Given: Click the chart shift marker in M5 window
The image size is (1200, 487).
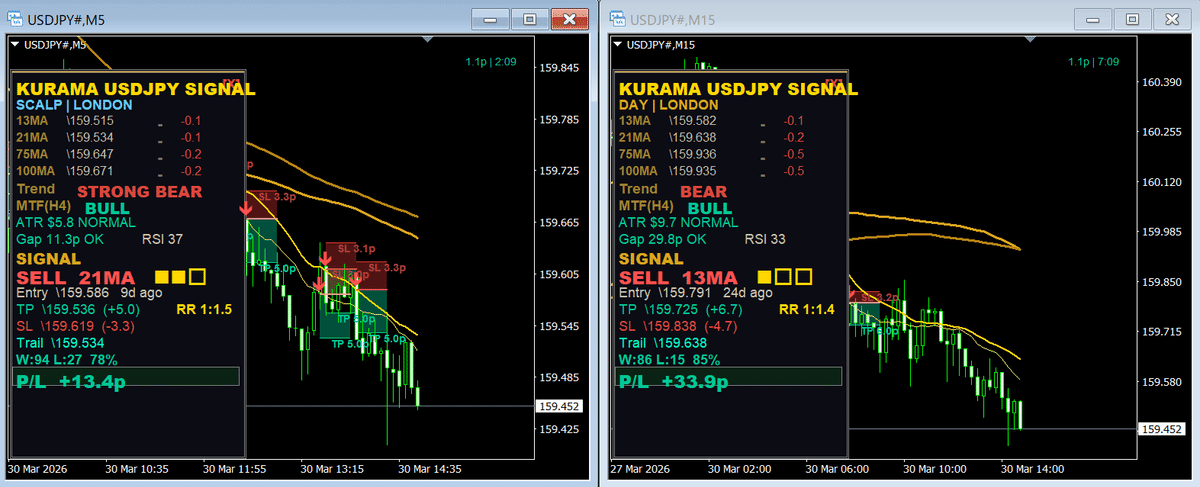Looking at the screenshot, I should 428,39.
